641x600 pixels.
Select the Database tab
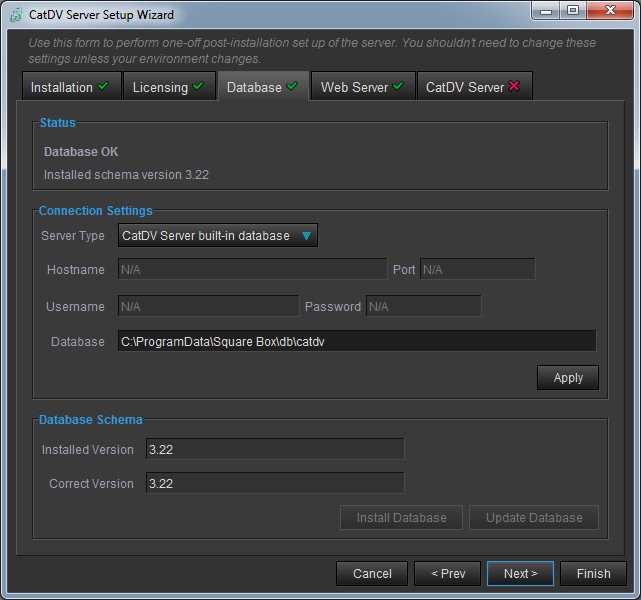tap(263, 86)
